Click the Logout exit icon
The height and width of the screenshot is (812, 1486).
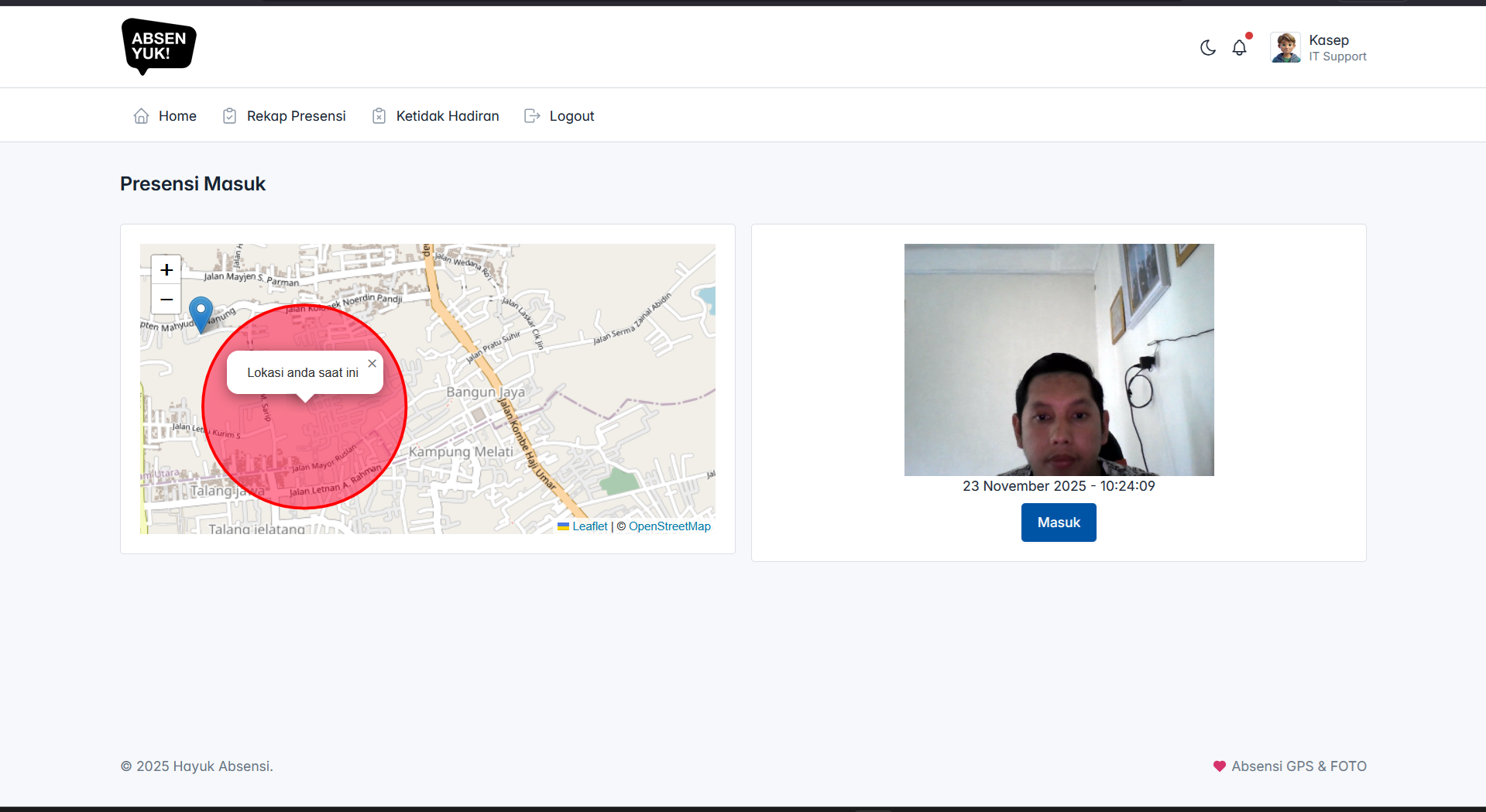tap(532, 116)
